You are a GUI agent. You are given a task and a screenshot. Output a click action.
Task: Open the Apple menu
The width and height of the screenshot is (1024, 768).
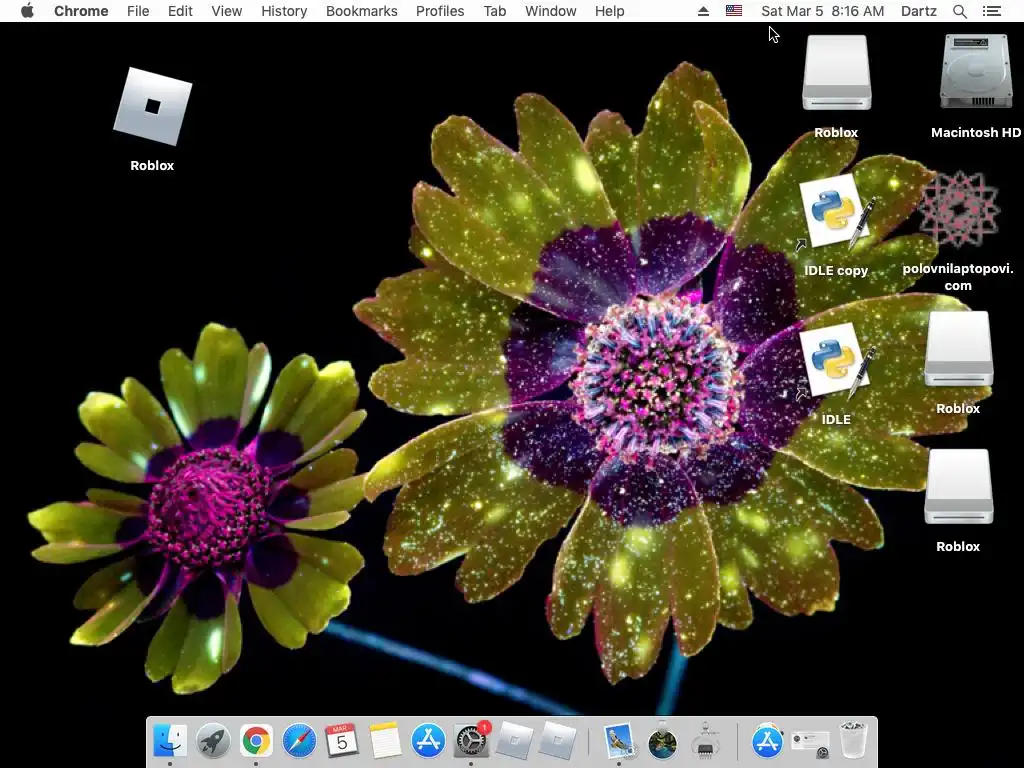[27, 11]
